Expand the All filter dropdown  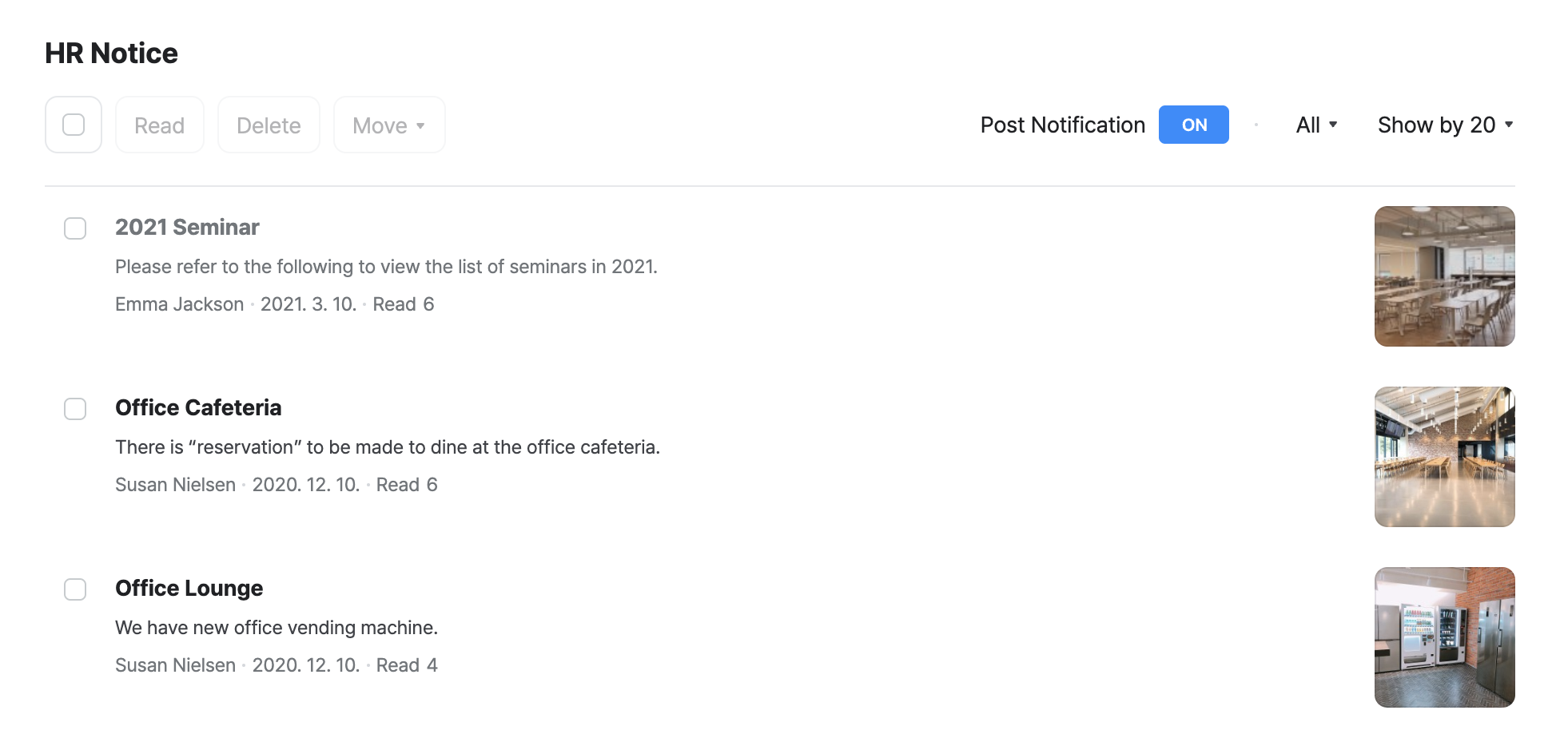pos(1316,125)
